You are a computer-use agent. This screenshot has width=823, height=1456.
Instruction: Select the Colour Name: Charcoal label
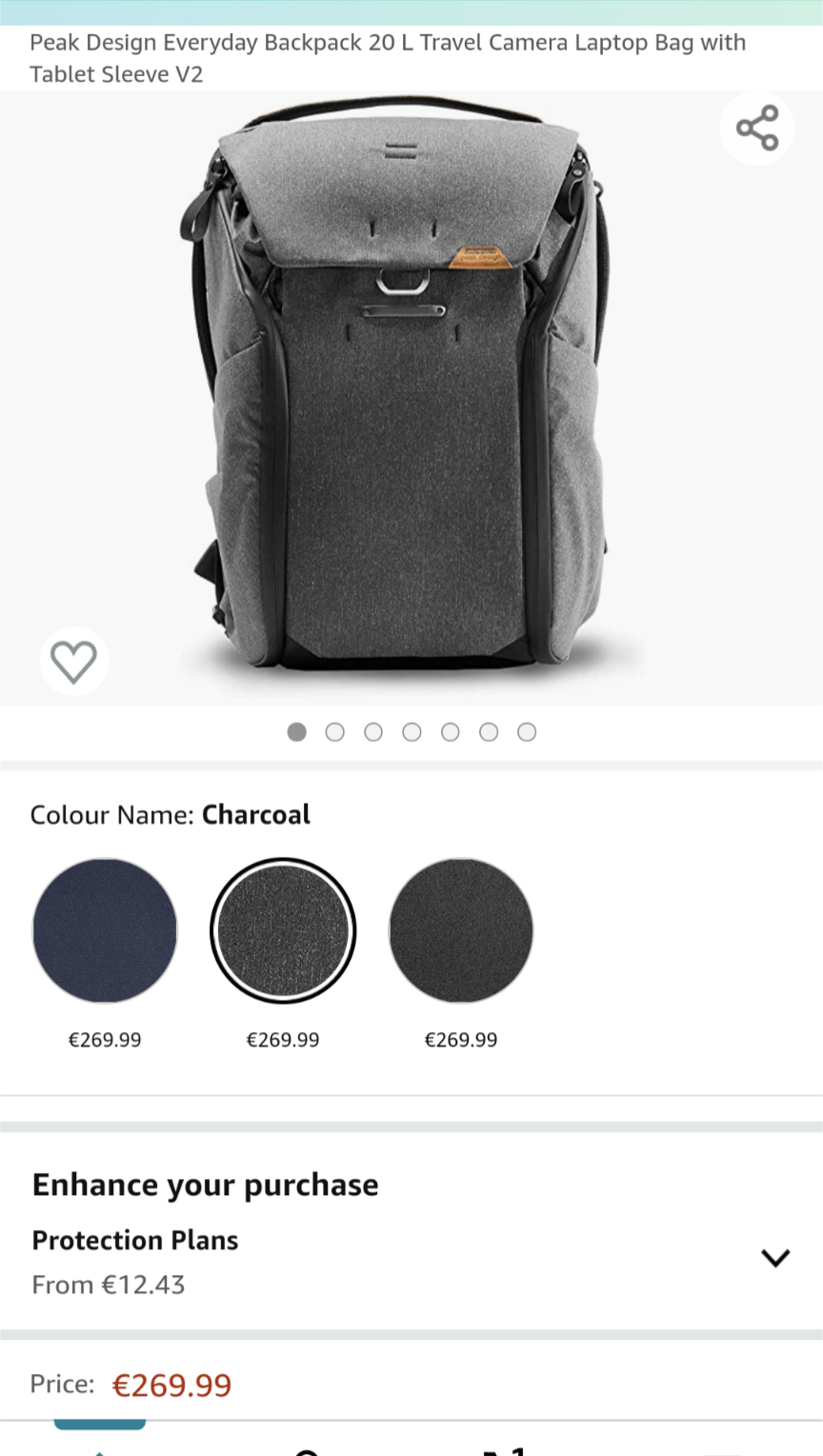[x=170, y=814]
